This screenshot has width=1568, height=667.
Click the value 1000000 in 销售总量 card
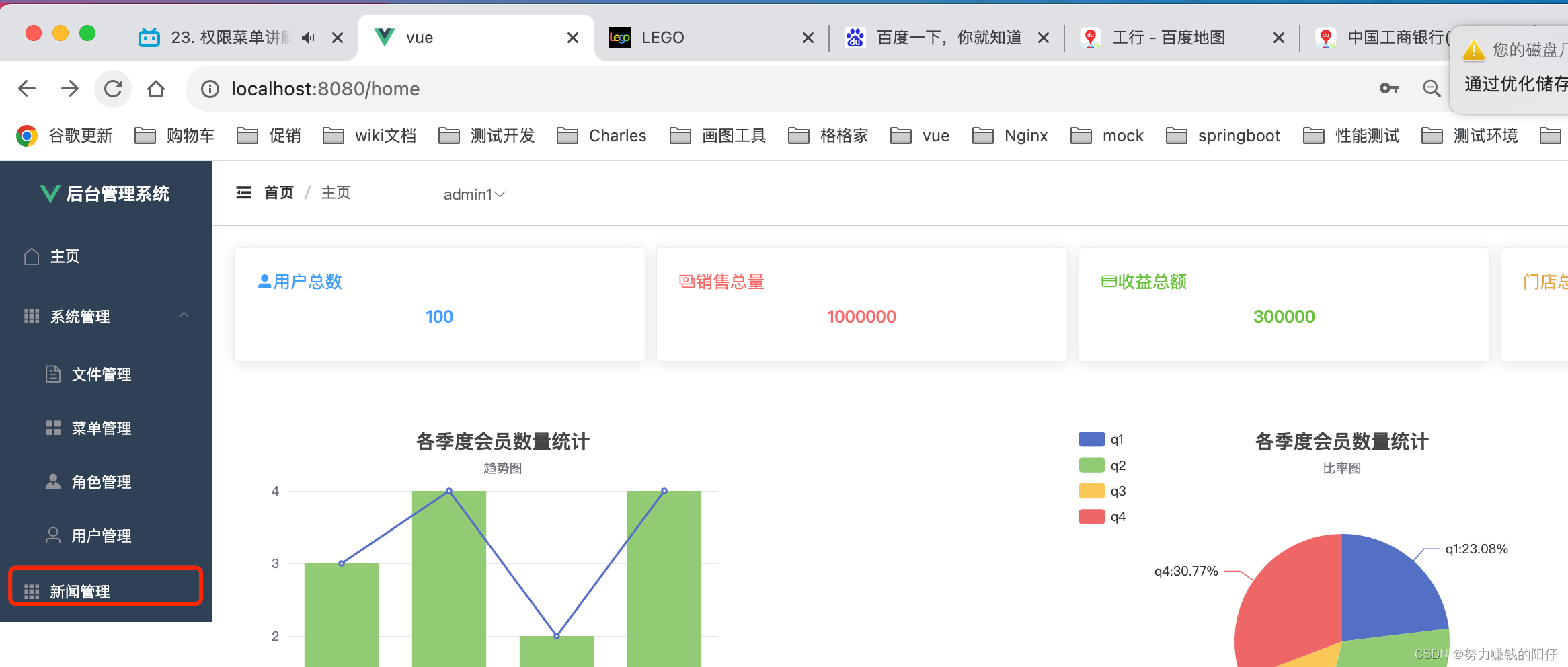click(861, 317)
